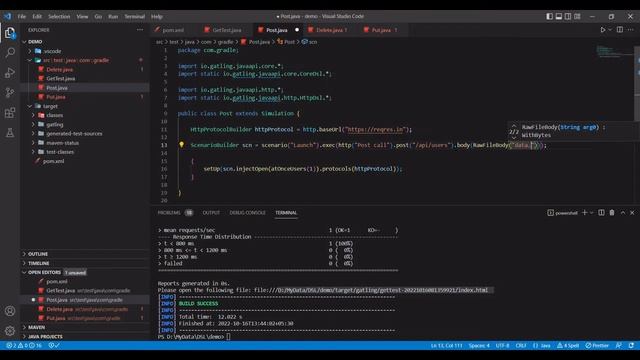Kill terminal with trash icon
Image resolution: width=640 pixels, height=360 pixels.
pyautogui.click(x=612, y=213)
